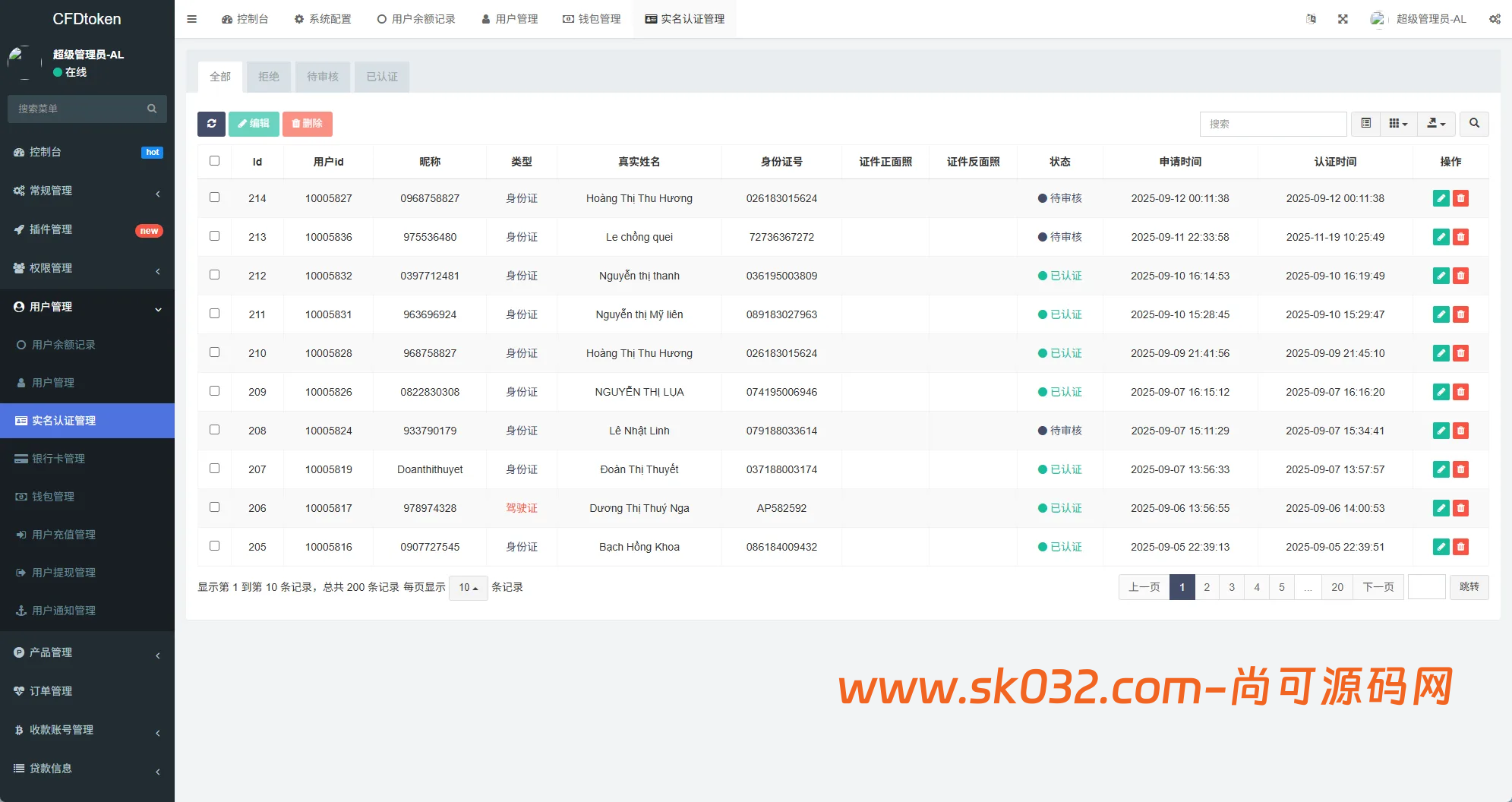Switch to 拒绝 filter tab
The height and width of the screenshot is (802, 1512).
[269, 77]
